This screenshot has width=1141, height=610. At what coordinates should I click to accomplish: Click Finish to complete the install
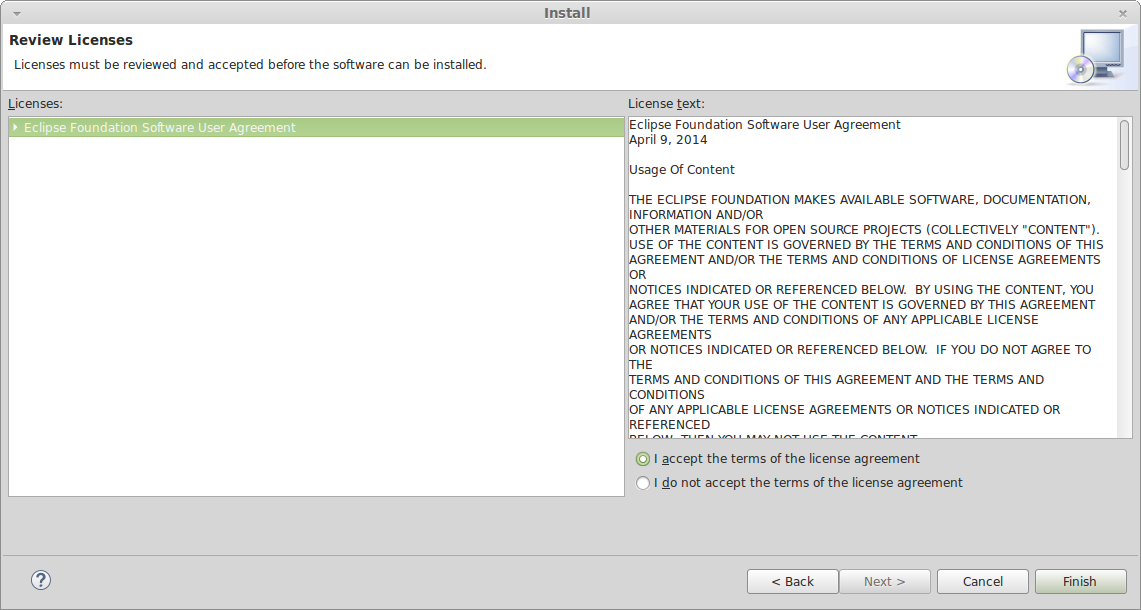point(1079,581)
